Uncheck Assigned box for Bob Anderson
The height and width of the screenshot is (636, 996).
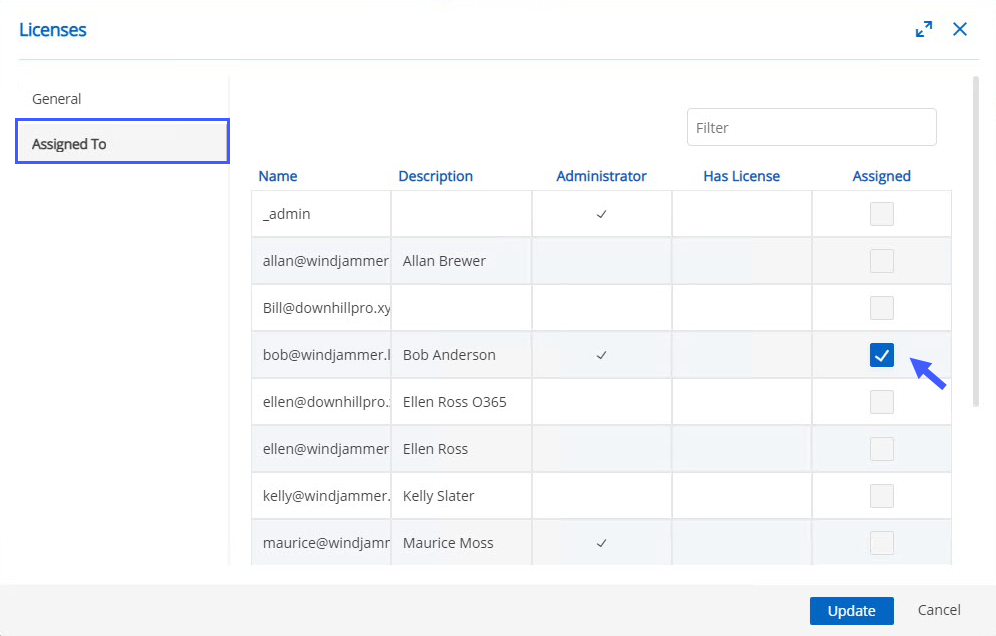pyautogui.click(x=881, y=355)
